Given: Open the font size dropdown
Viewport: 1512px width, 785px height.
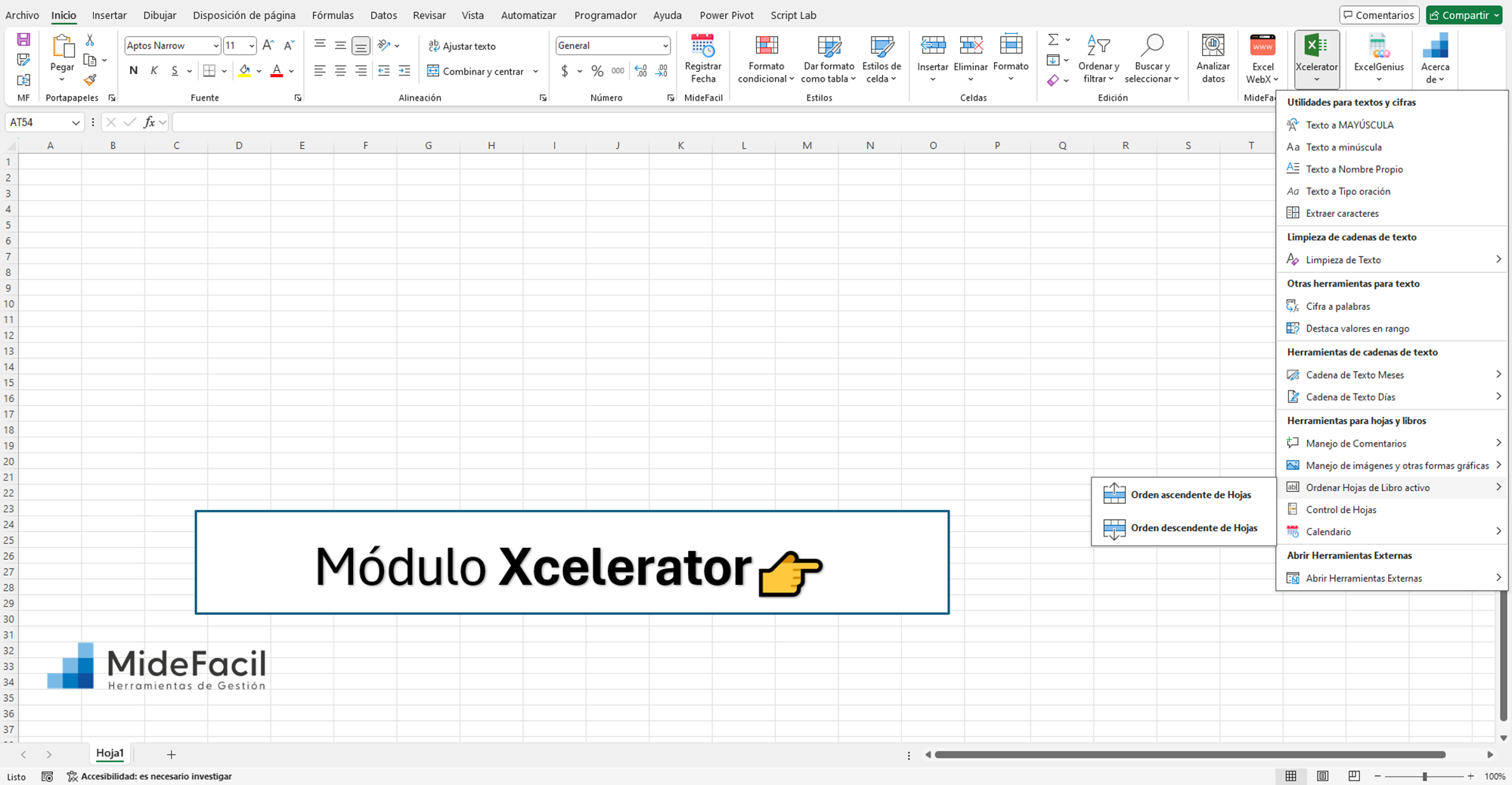Looking at the screenshot, I should (x=252, y=46).
